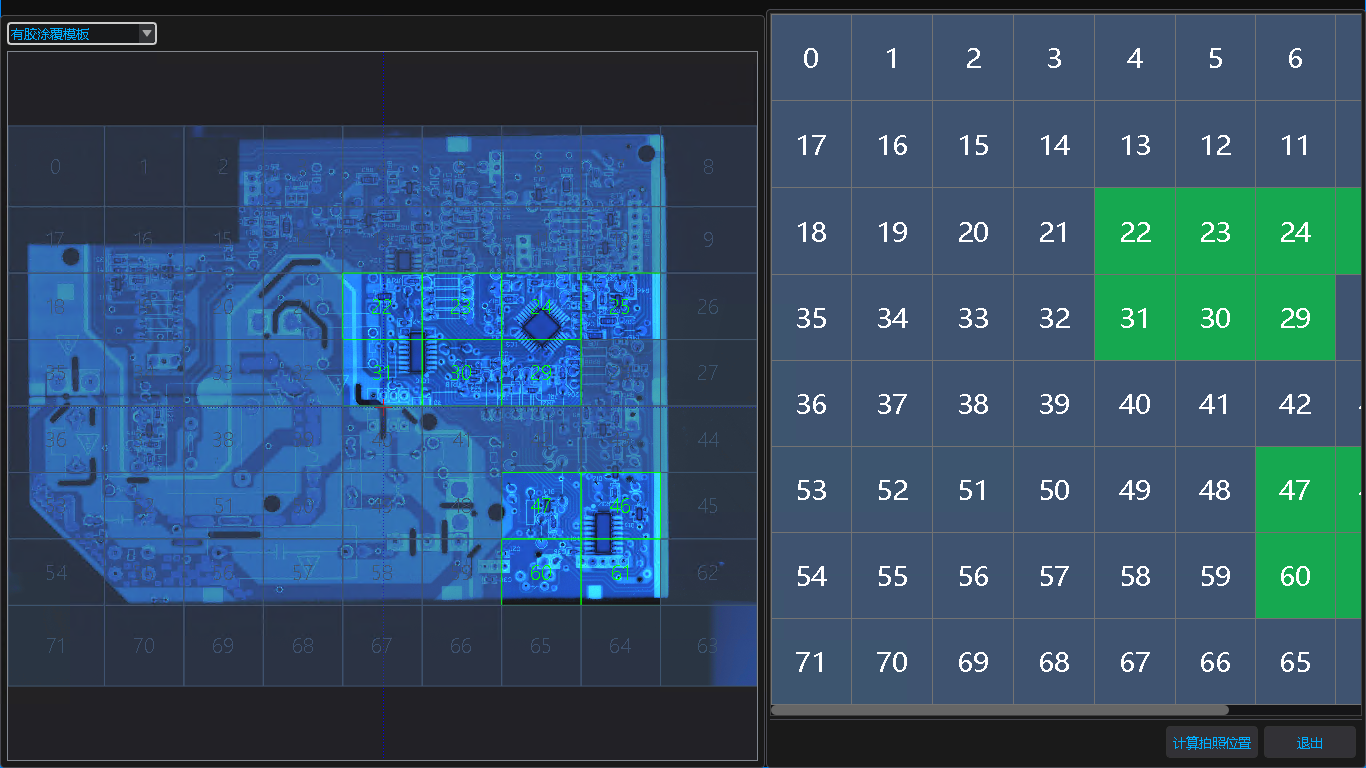Deselect green cell 29 in number grid
The image size is (1366, 768).
pos(1295,318)
